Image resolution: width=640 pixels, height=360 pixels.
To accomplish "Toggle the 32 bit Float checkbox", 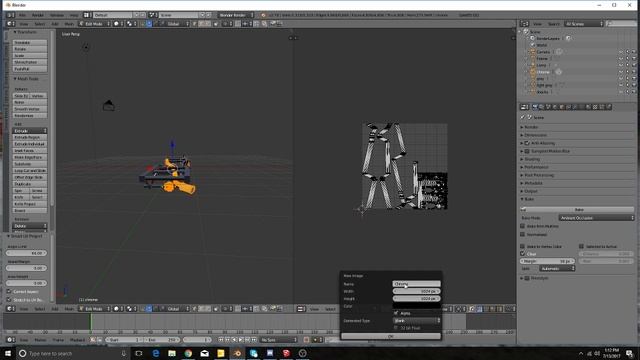I will [396, 328].
